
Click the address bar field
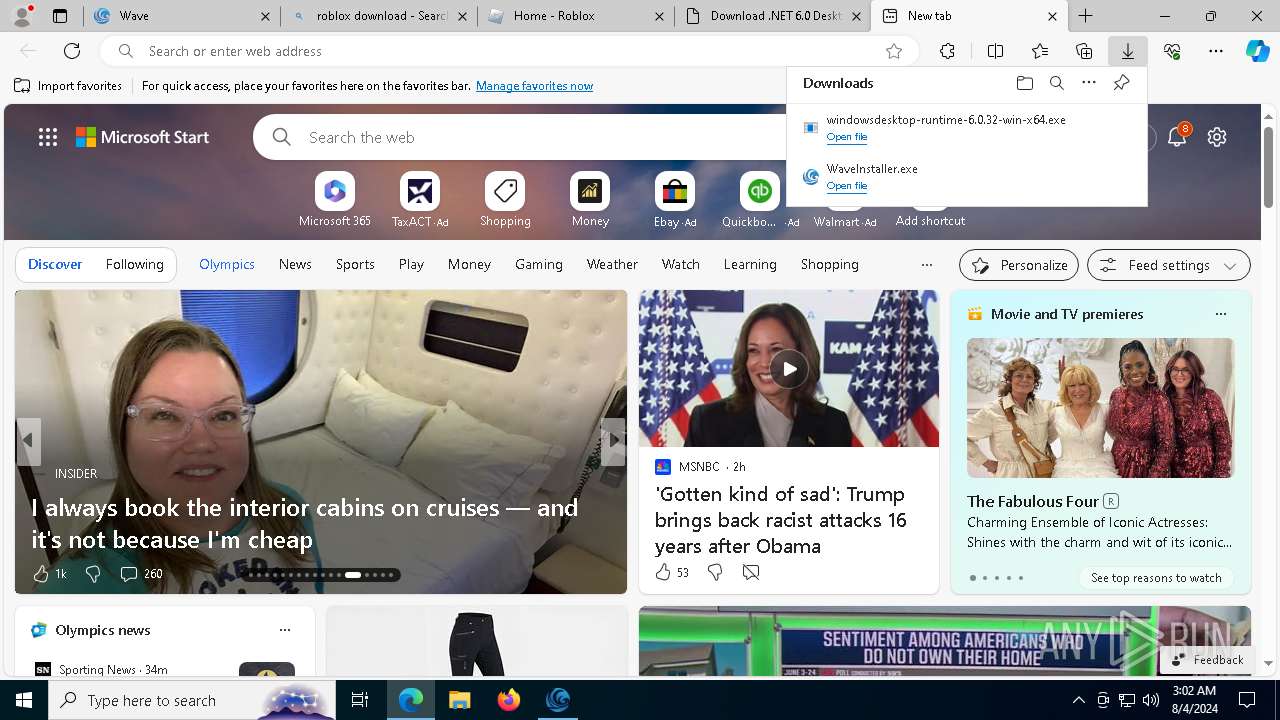510,51
